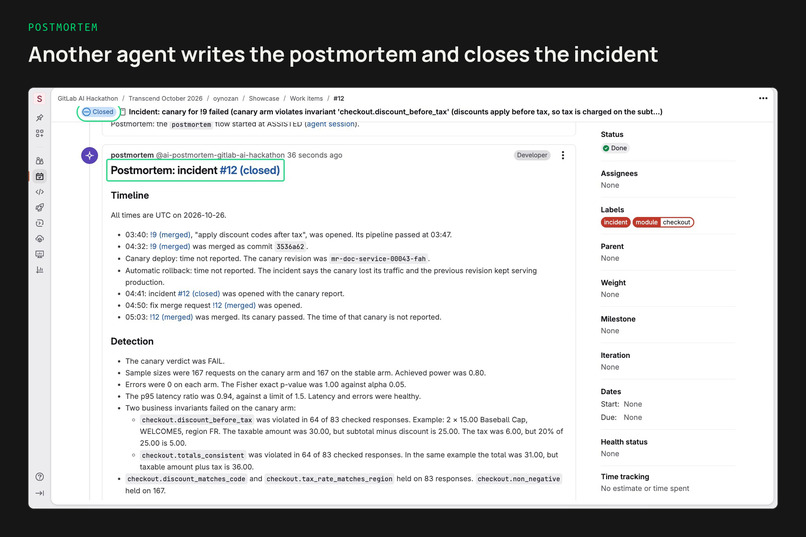Click checkout.discount_matches_code code text
The height and width of the screenshot is (537, 806).
coord(186,479)
